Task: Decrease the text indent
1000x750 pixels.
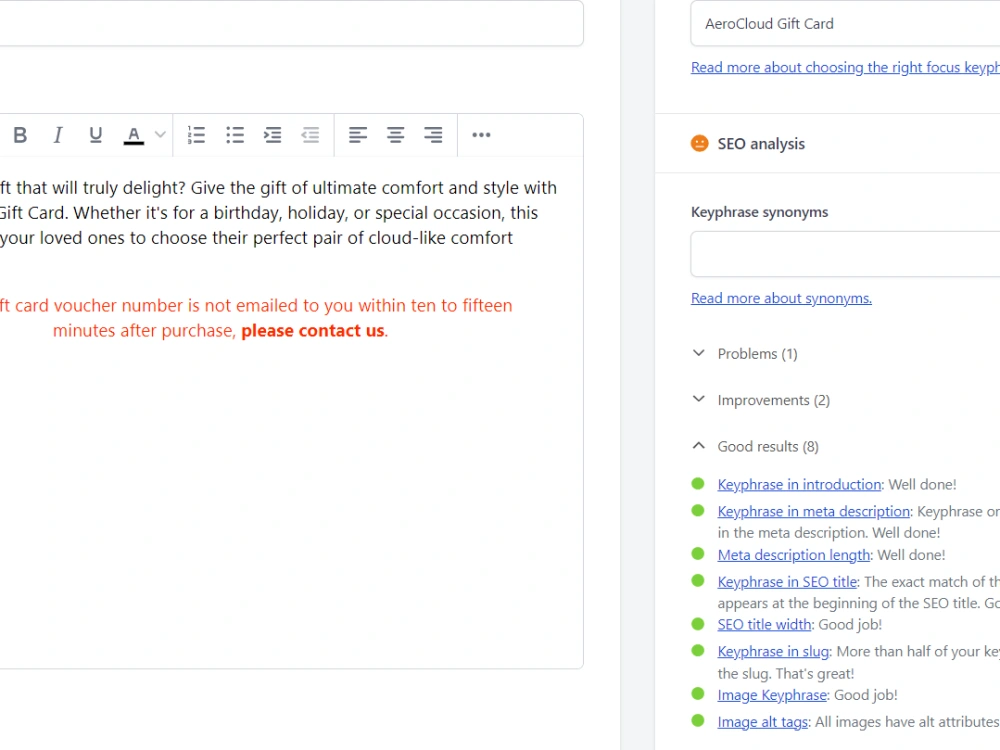Action: [311, 135]
